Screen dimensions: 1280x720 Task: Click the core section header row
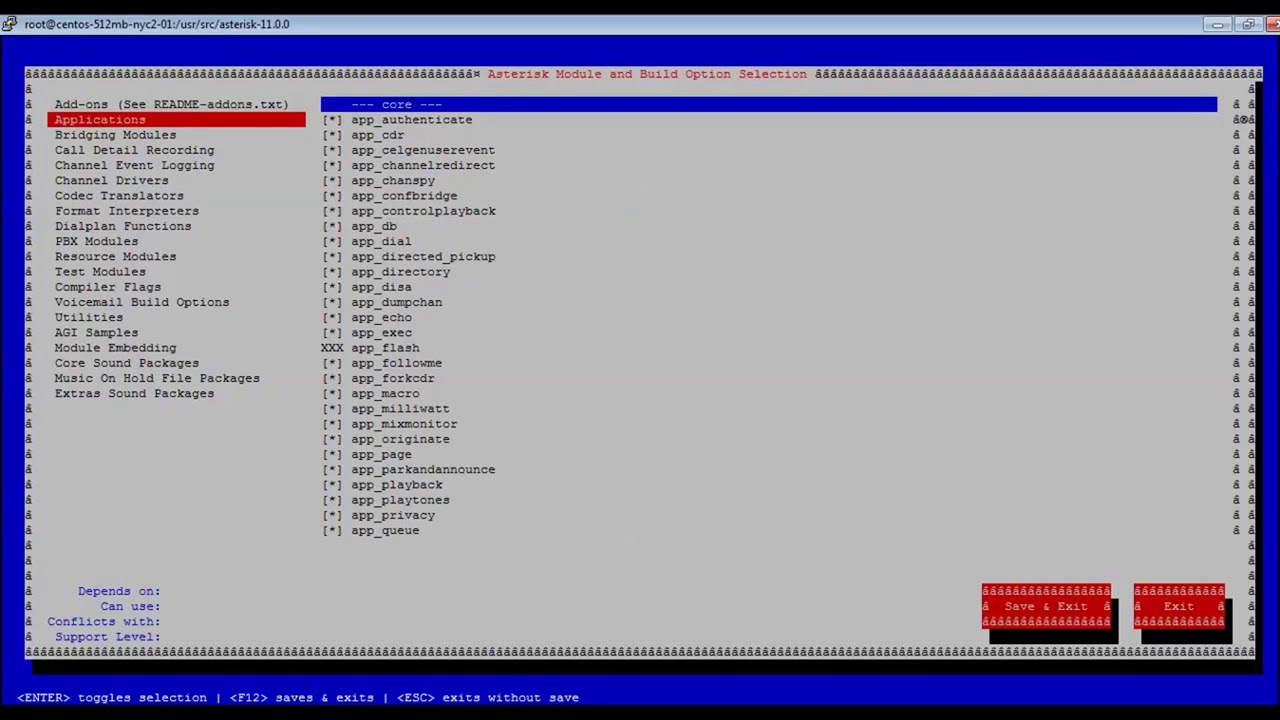769,104
